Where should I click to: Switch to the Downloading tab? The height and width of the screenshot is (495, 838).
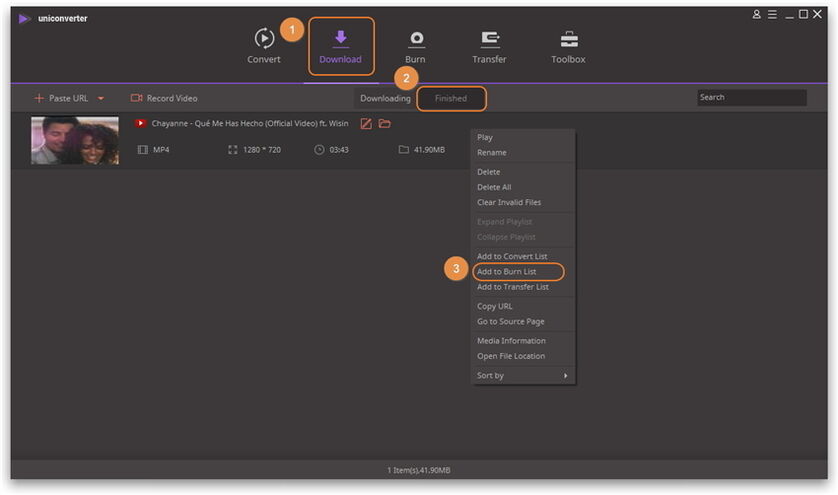click(x=385, y=98)
